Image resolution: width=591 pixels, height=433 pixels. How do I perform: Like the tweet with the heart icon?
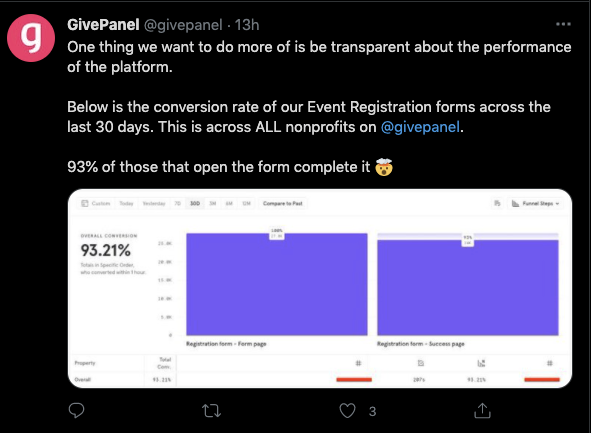(x=347, y=411)
